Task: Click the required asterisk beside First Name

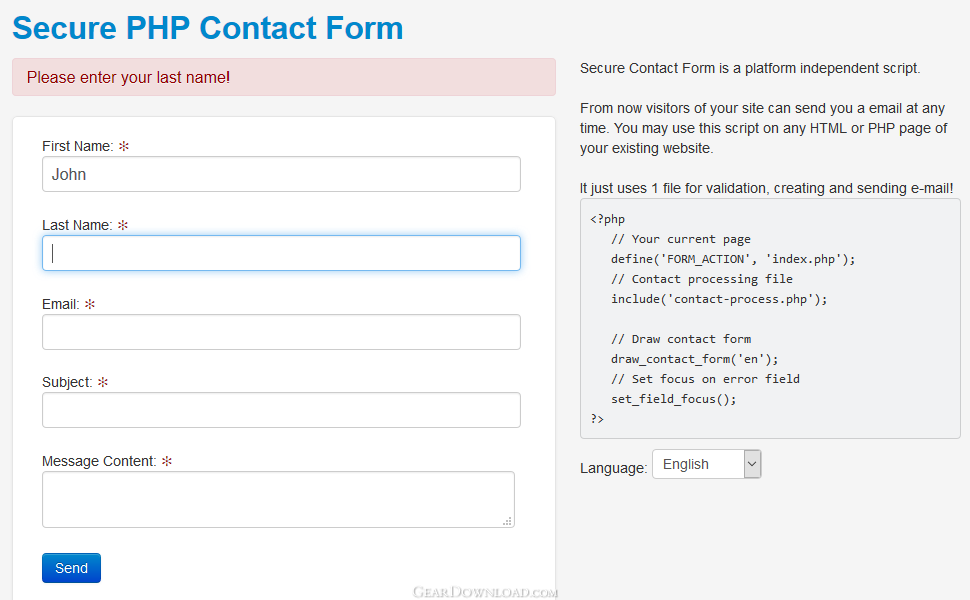Action: coord(124,146)
